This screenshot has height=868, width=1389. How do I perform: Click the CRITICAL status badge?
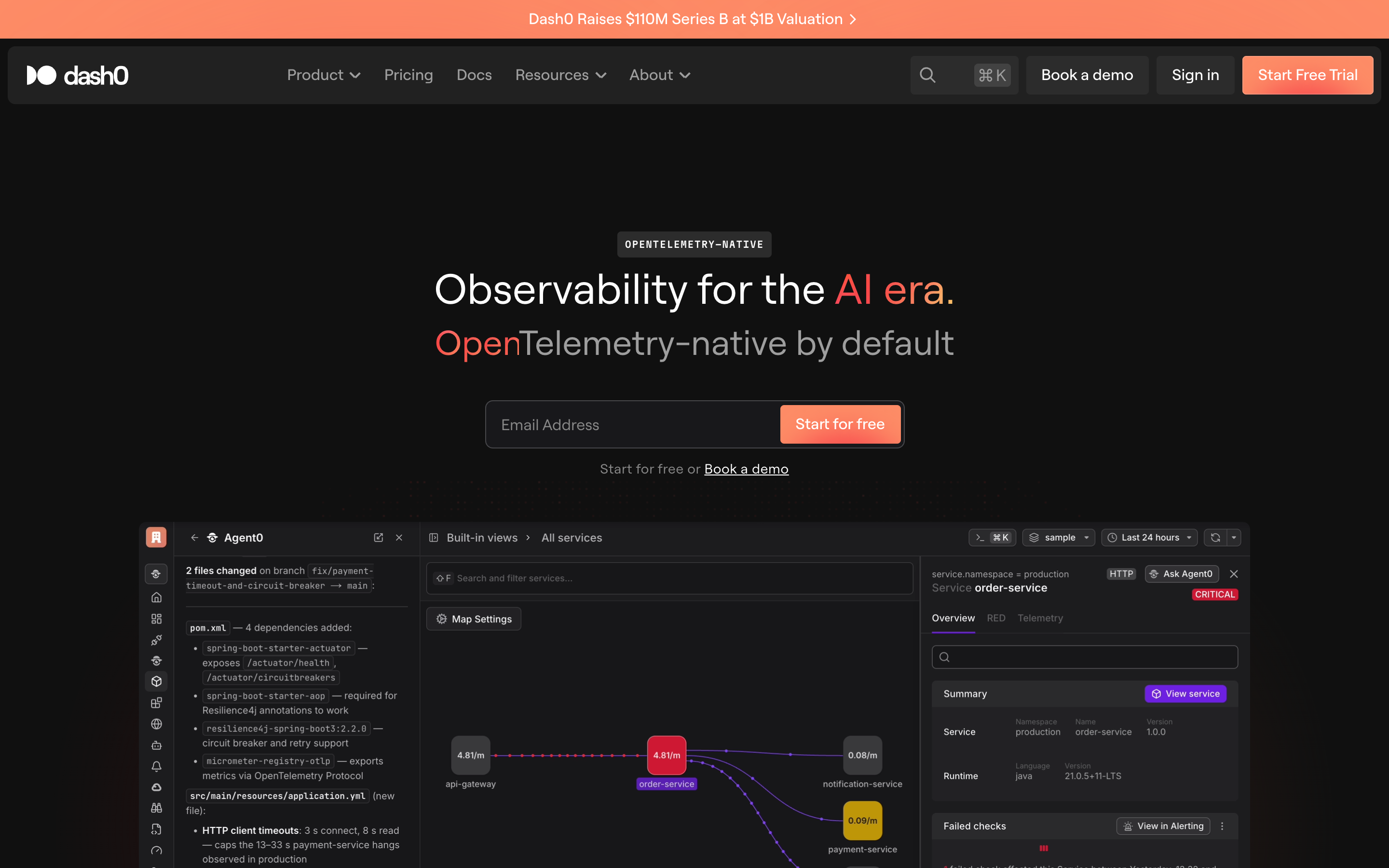click(1214, 594)
